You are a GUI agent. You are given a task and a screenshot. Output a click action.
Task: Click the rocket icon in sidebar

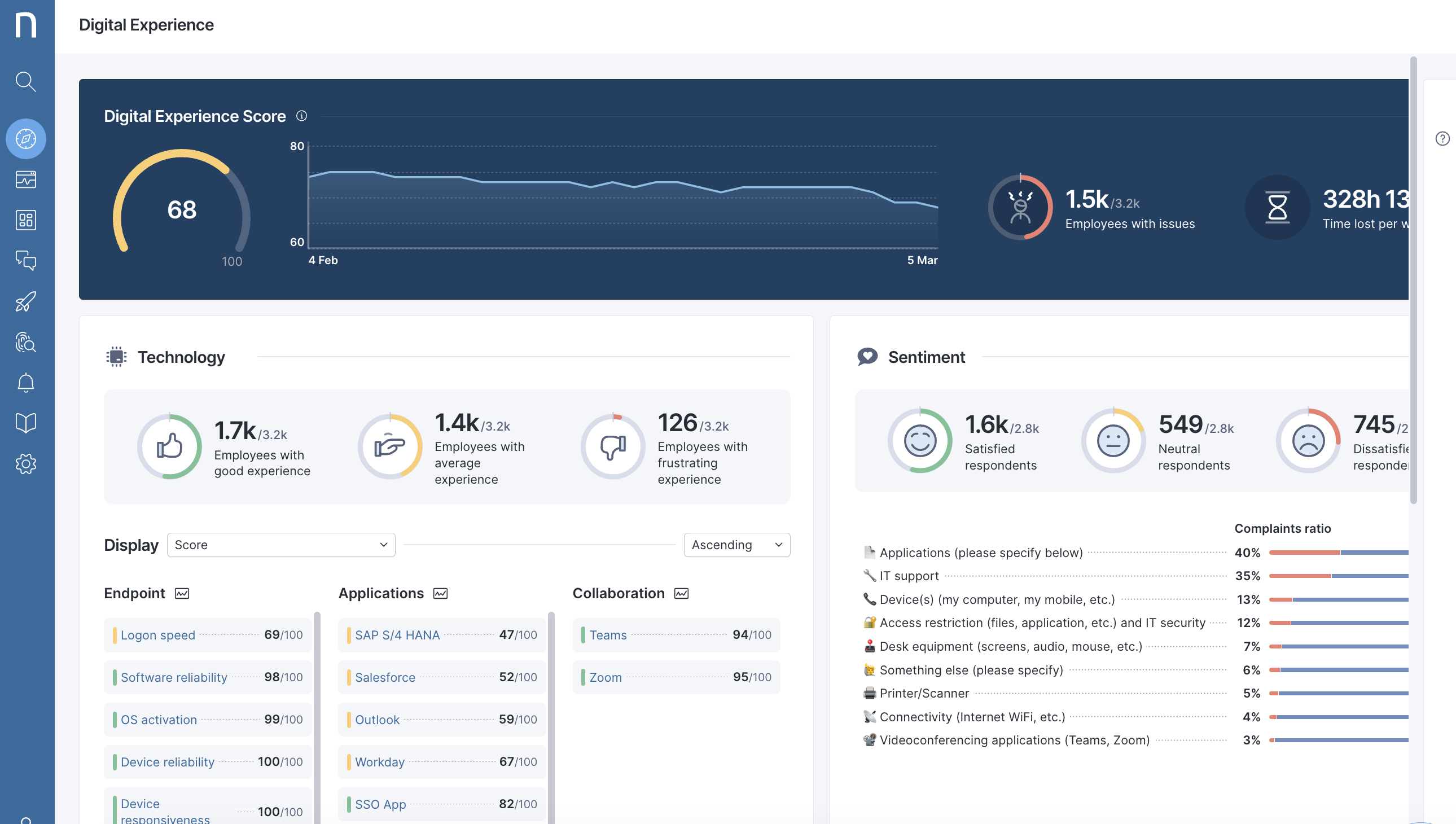pos(25,301)
